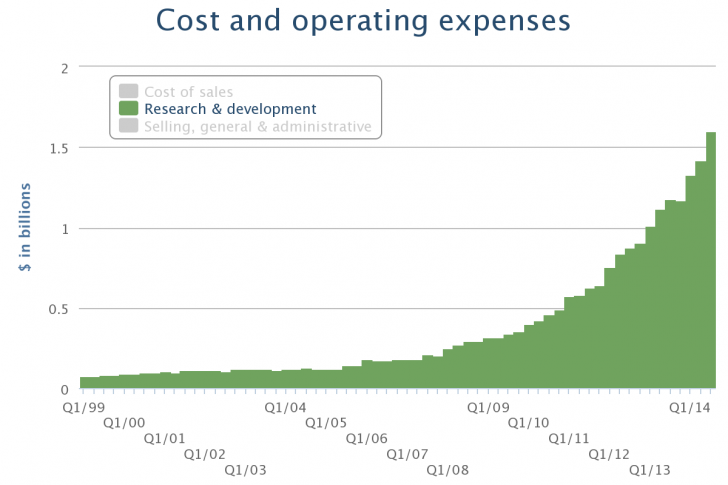The image size is (728, 485).
Task: Click the x-axis label Q1/05
Action: pyautogui.click(x=326, y=423)
